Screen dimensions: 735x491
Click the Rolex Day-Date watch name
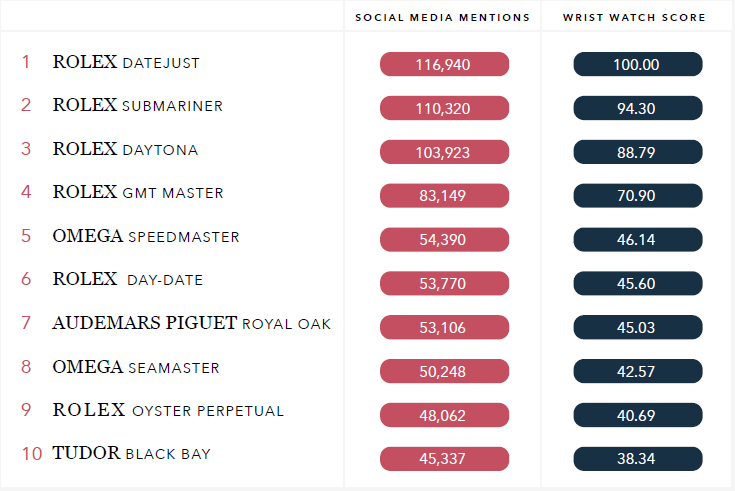pyautogui.click(x=128, y=280)
